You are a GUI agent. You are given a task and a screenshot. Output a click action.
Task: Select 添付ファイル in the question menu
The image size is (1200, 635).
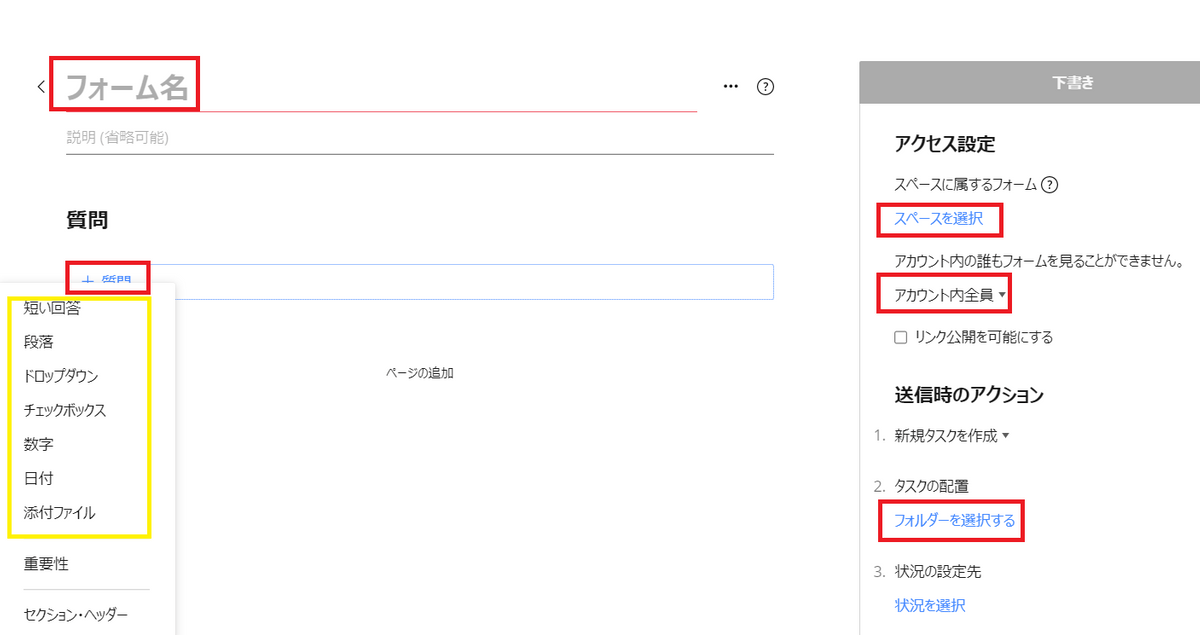point(60,512)
